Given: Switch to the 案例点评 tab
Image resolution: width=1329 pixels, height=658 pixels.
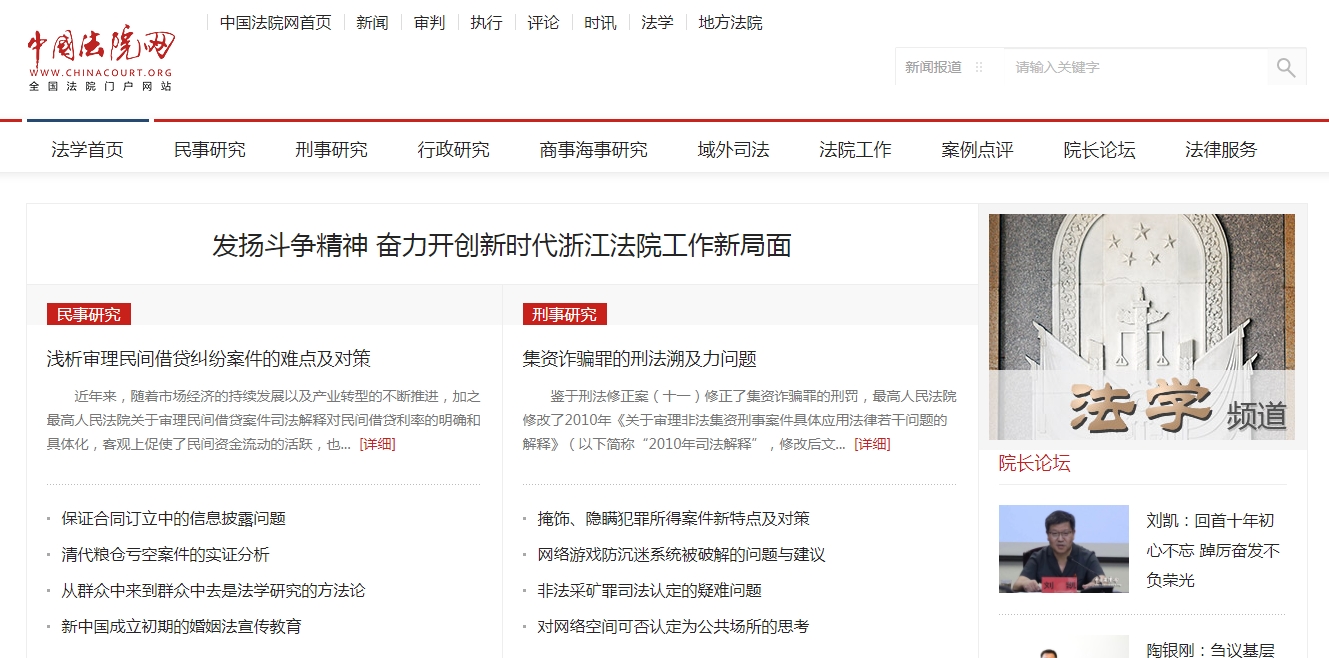Looking at the screenshot, I should 977,149.
